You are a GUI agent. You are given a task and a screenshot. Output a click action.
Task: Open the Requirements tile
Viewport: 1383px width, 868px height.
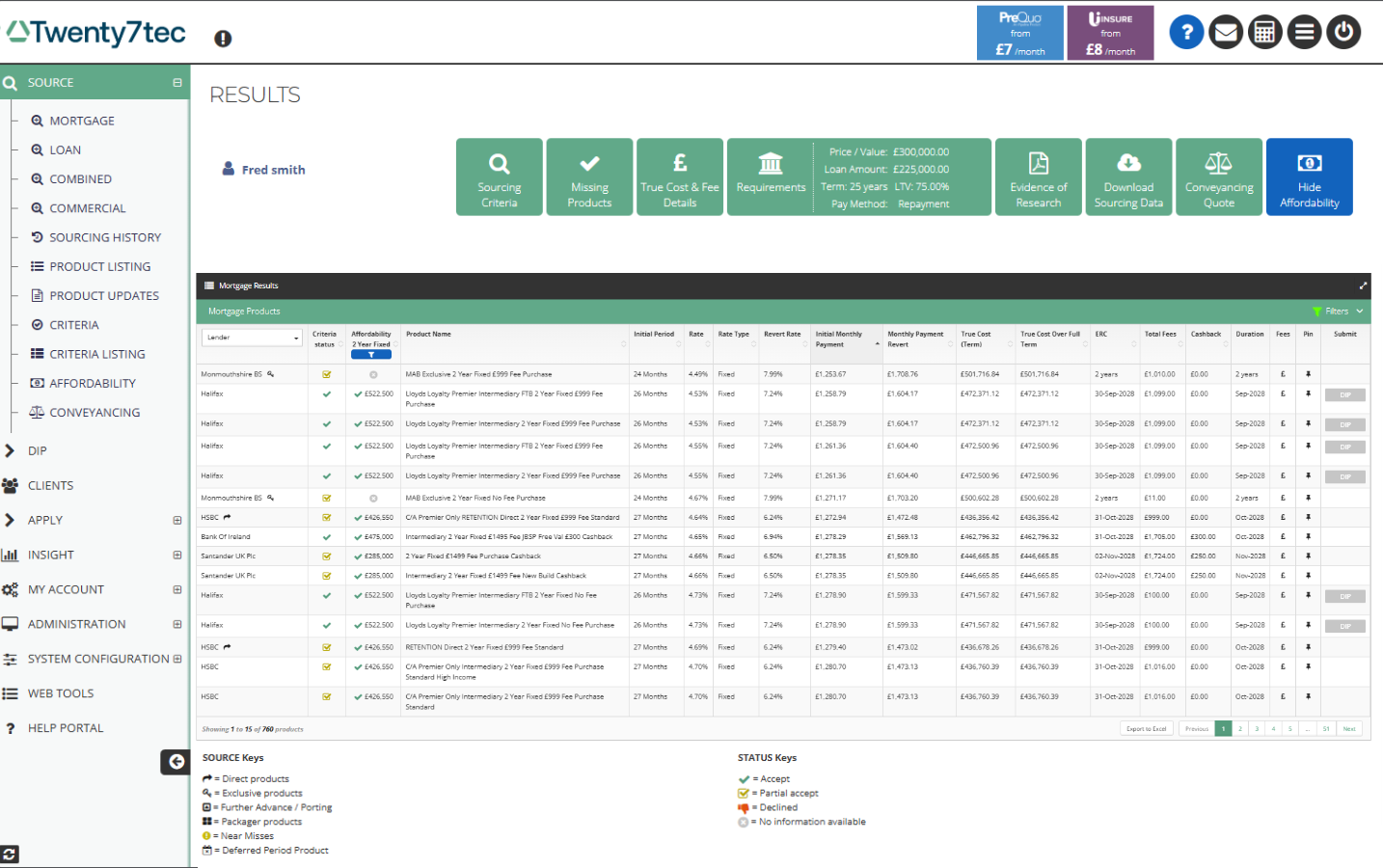(771, 176)
